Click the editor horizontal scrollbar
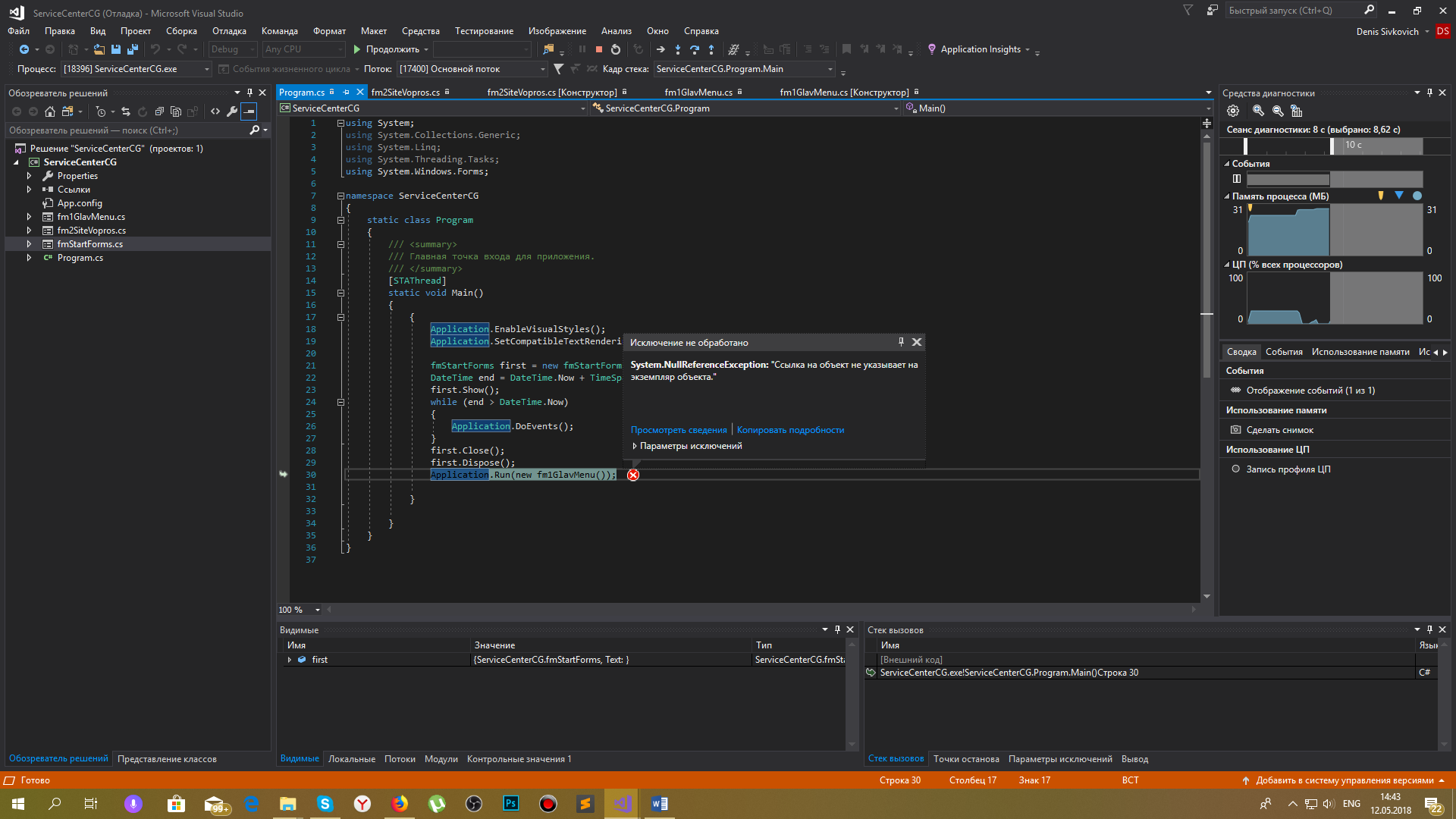This screenshot has width=1456, height=819. click(x=762, y=610)
